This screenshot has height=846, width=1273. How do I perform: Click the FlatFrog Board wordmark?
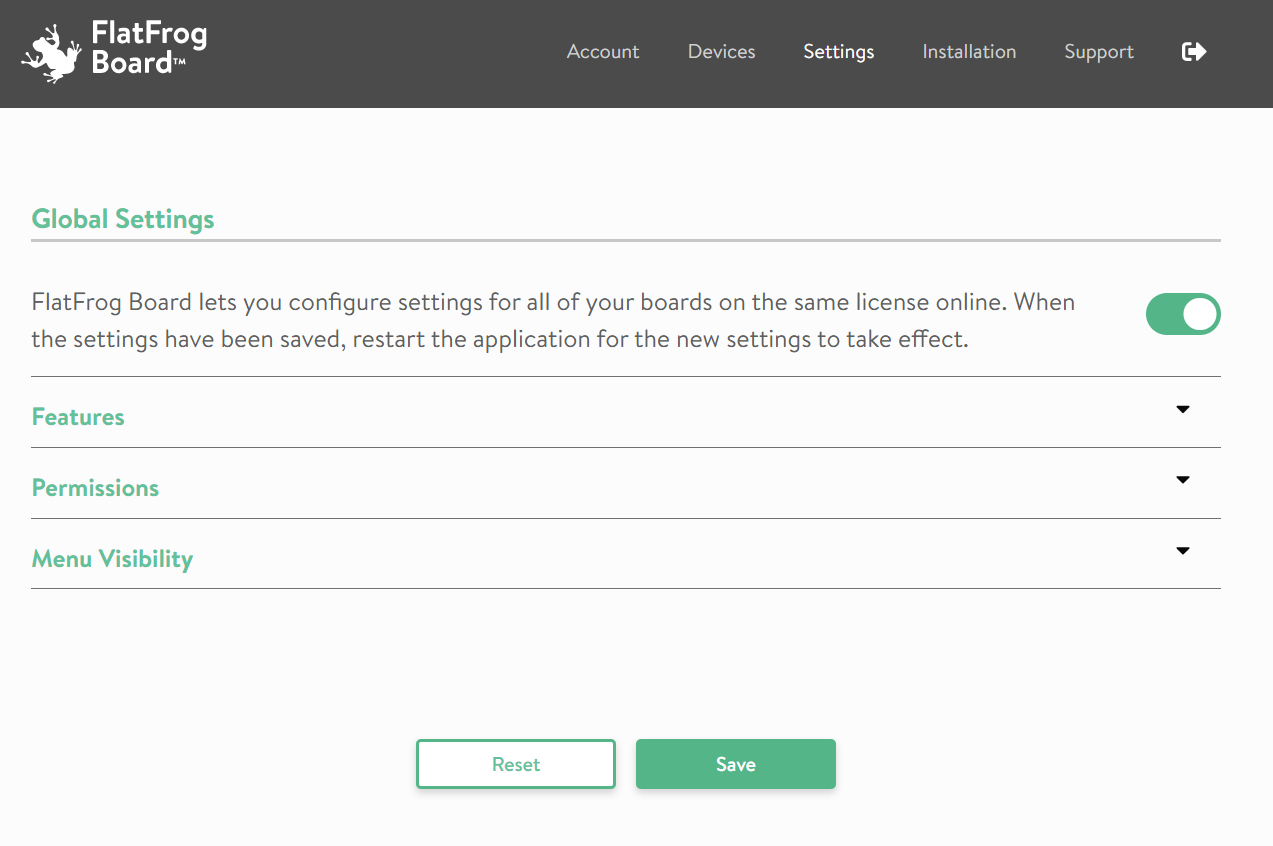148,47
